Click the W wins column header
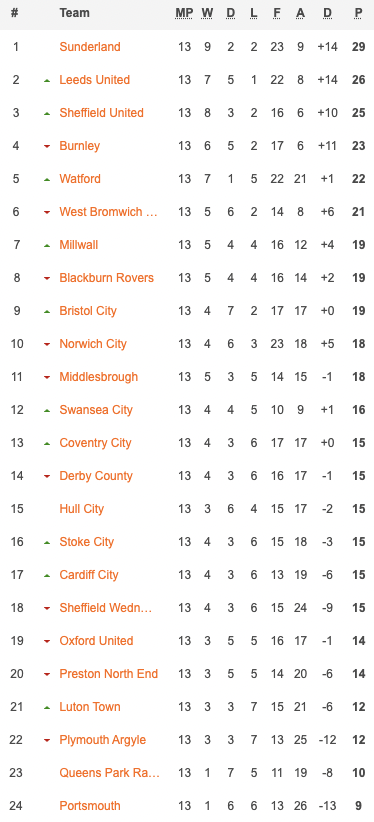The height and width of the screenshot is (822, 374). coord(207,13)
